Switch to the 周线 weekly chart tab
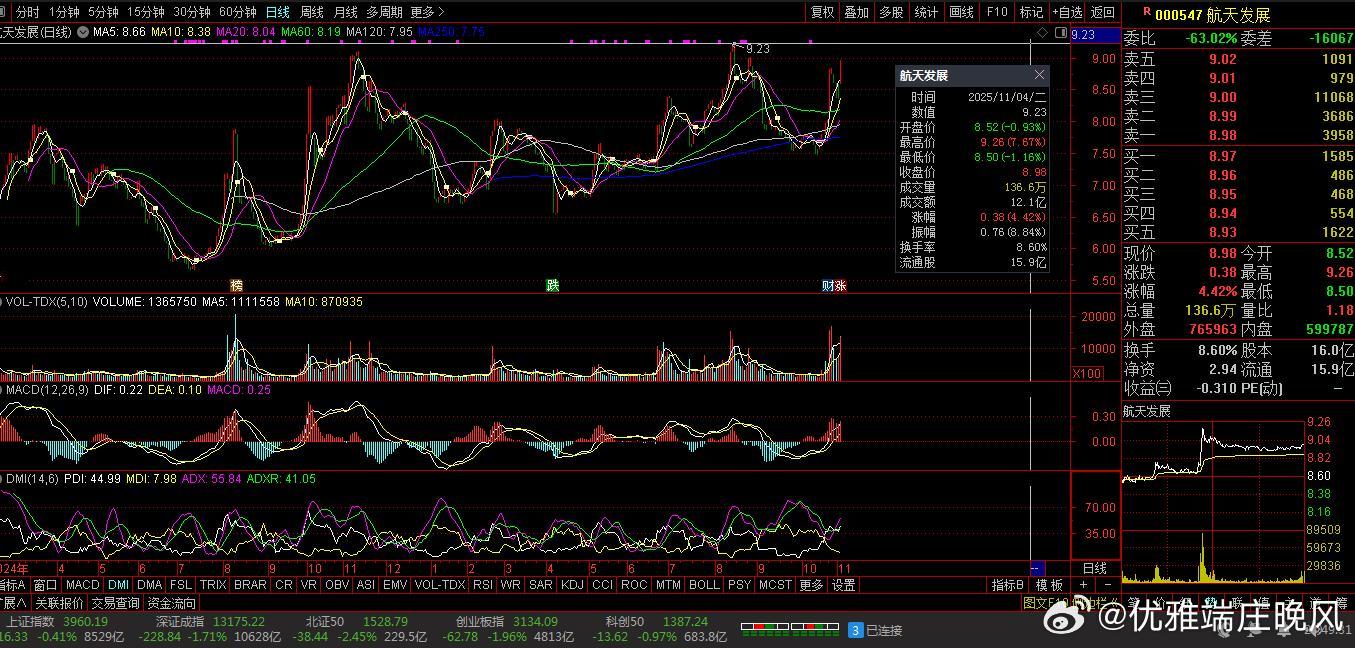This screenshot has width=1355, height=648. [312, 12]
